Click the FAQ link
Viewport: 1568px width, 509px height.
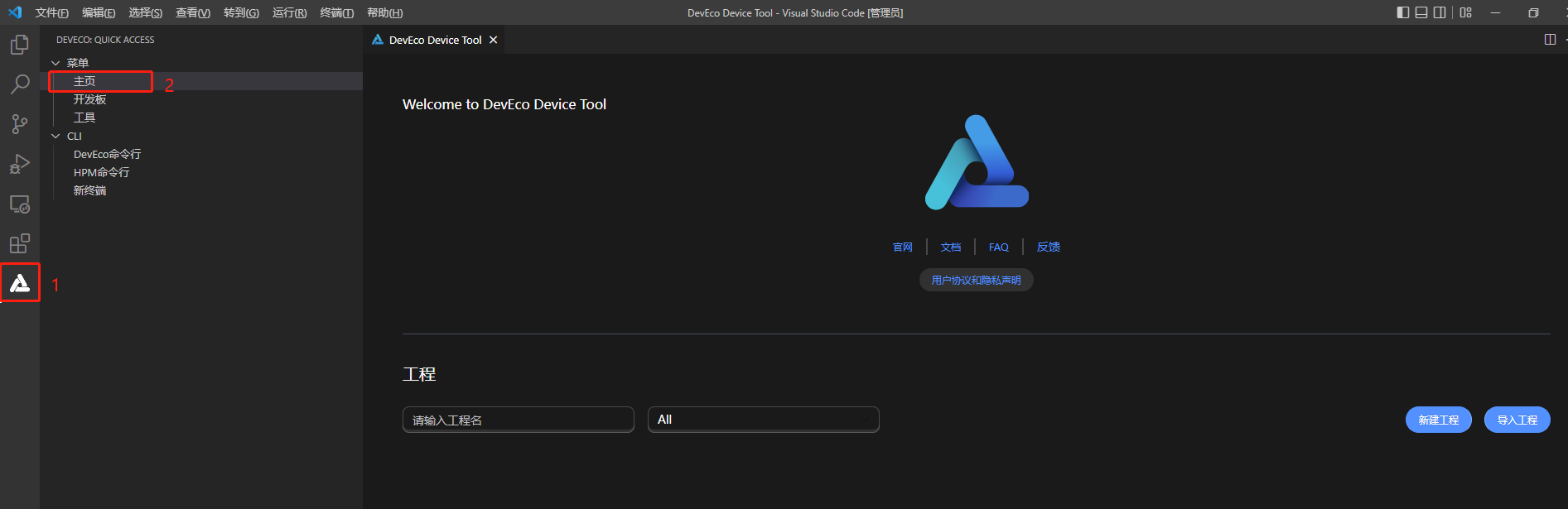tap(999, 247)
